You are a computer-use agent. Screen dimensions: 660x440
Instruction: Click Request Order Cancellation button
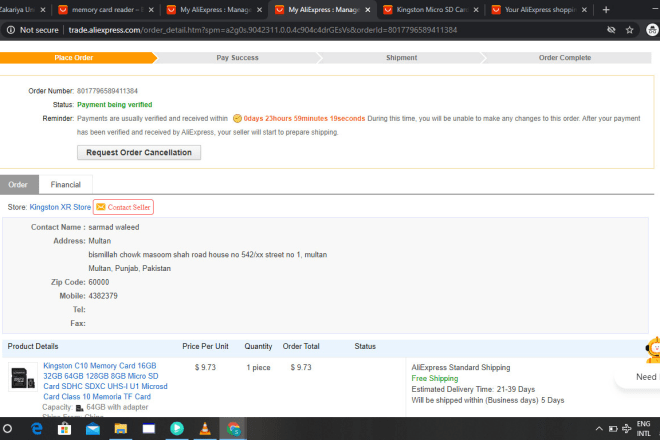pos(139,152)
